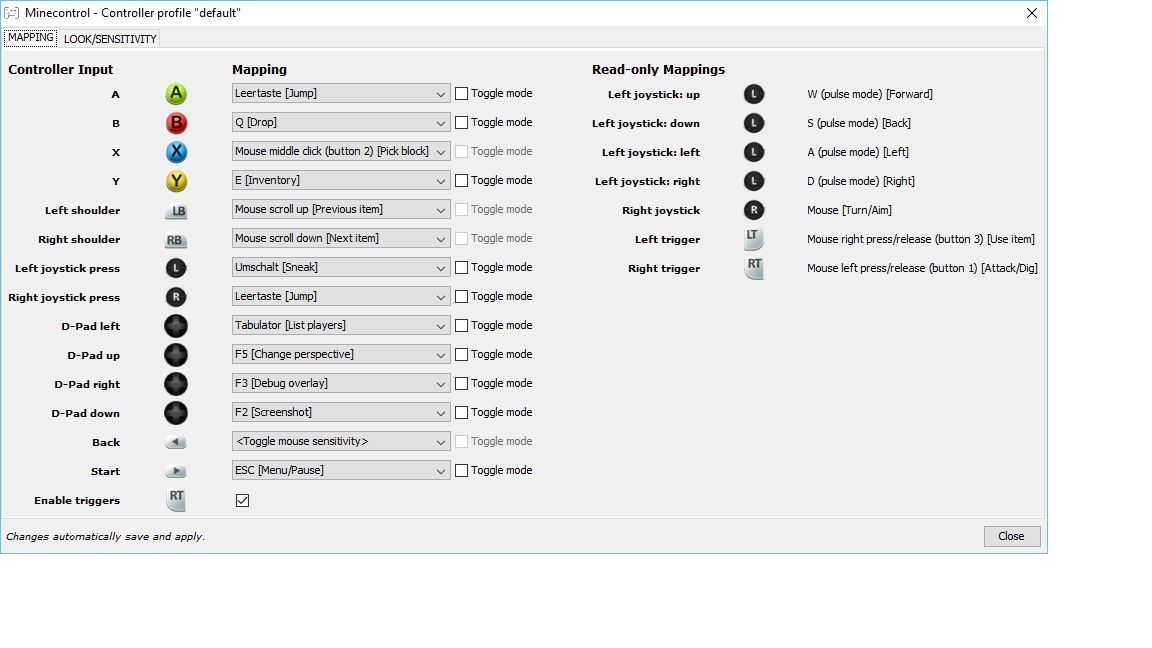This screenshot has height=648, width=1152.
Task: Open the F3 [Debug overlay] dropdown
Action: point(341,384)
